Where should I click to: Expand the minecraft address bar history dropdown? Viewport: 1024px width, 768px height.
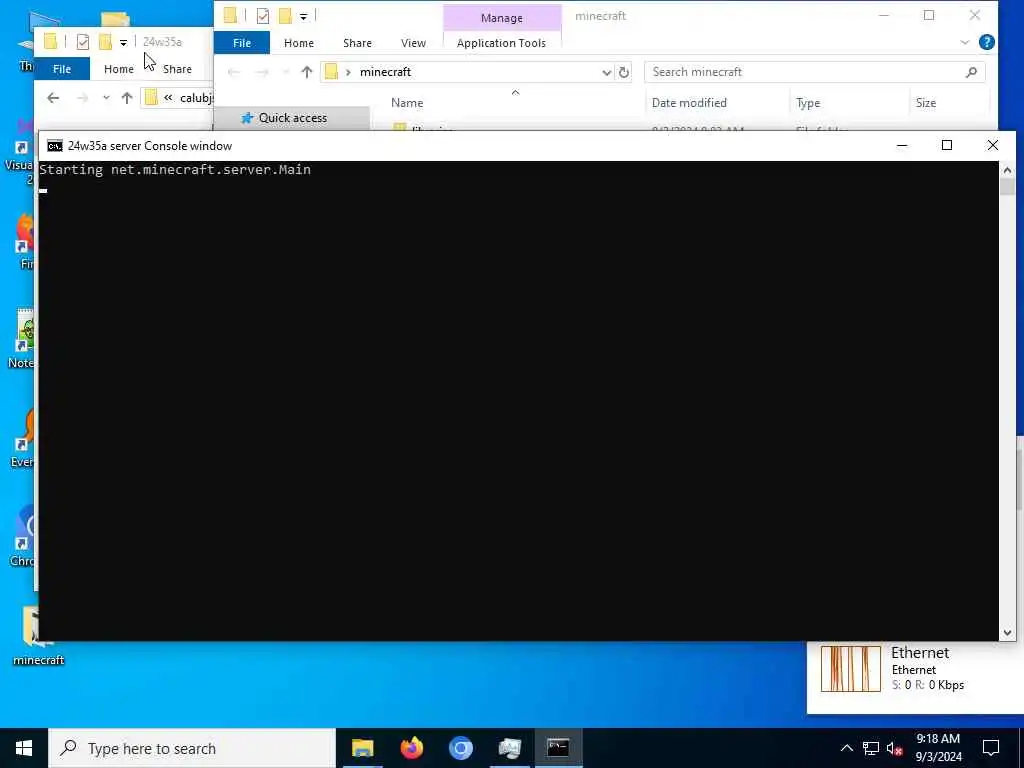click(606, 72)
